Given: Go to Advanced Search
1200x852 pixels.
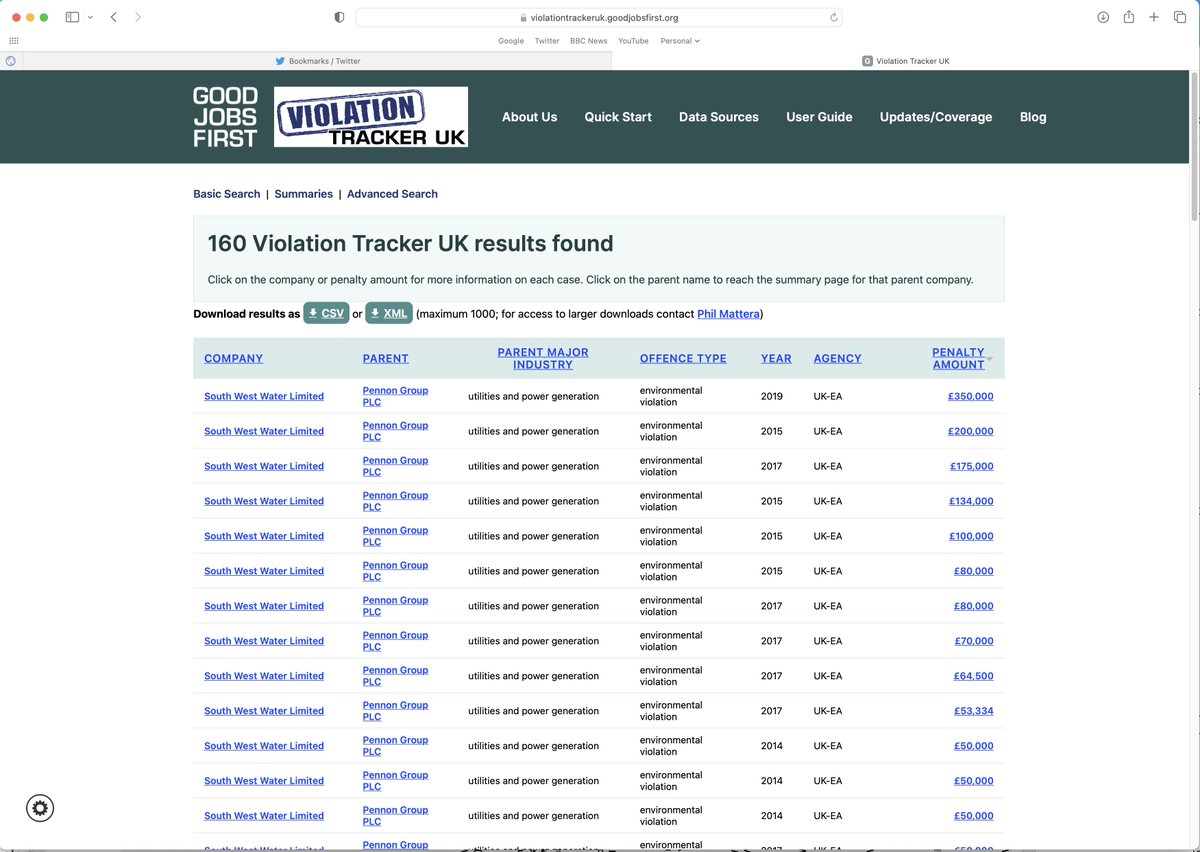Looking at the screenshot, I should pos(392,194).
